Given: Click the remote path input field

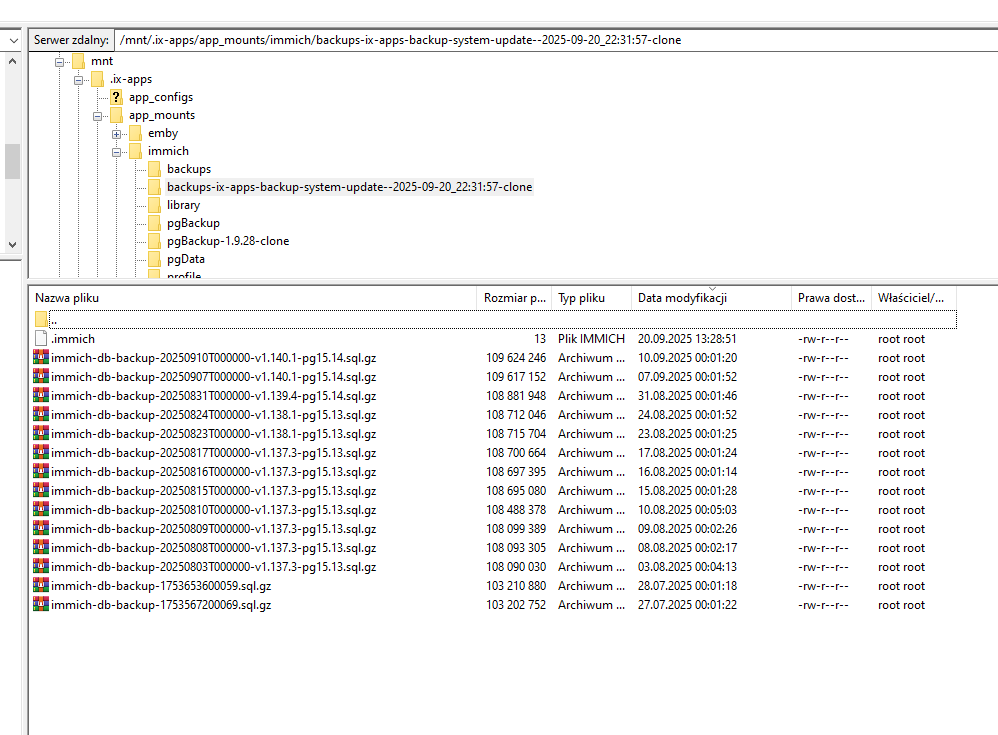Looking at the screenshot, I should tap(556, 40).
